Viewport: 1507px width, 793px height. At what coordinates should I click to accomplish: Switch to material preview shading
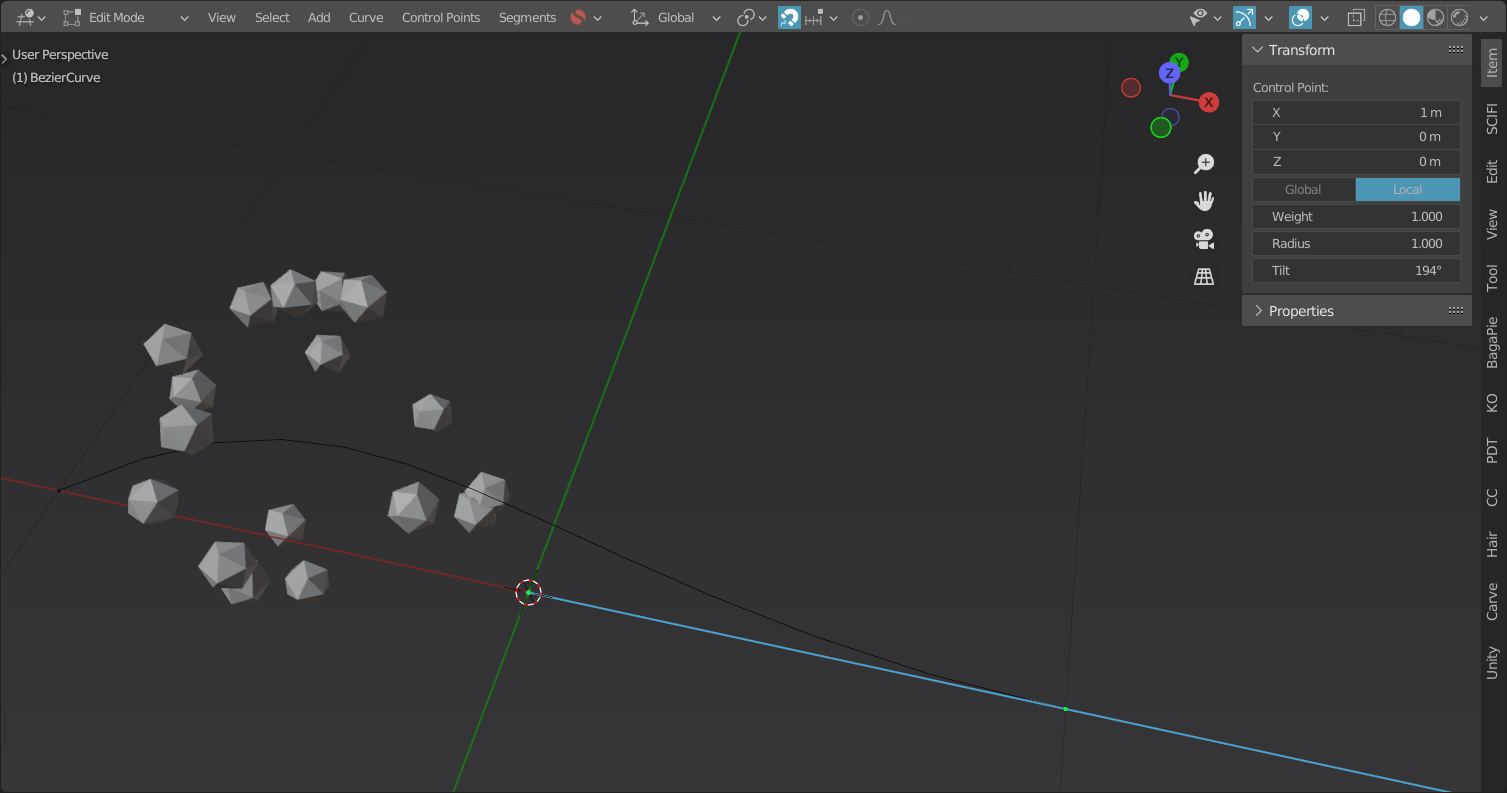(1435, 17)
